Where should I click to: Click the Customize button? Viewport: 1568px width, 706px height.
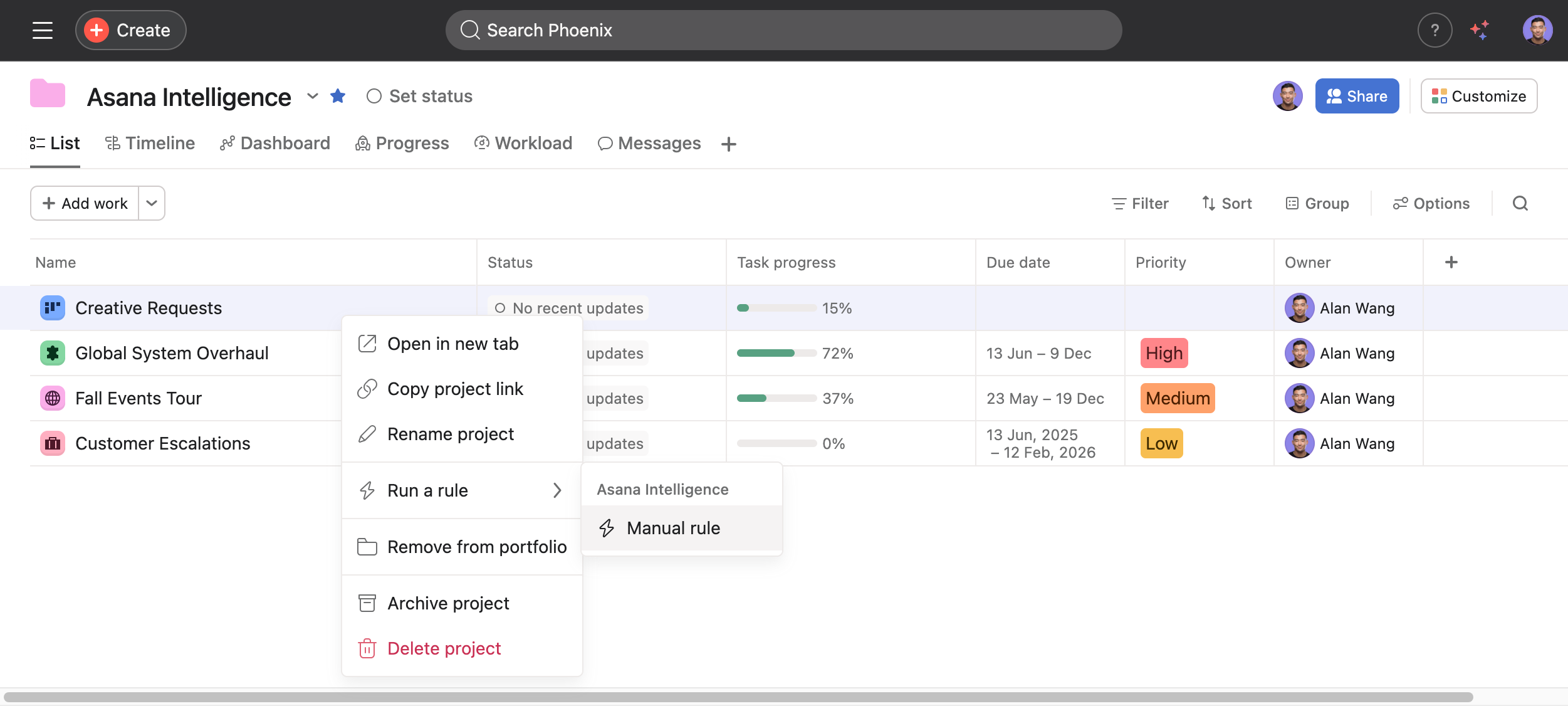1478,96
